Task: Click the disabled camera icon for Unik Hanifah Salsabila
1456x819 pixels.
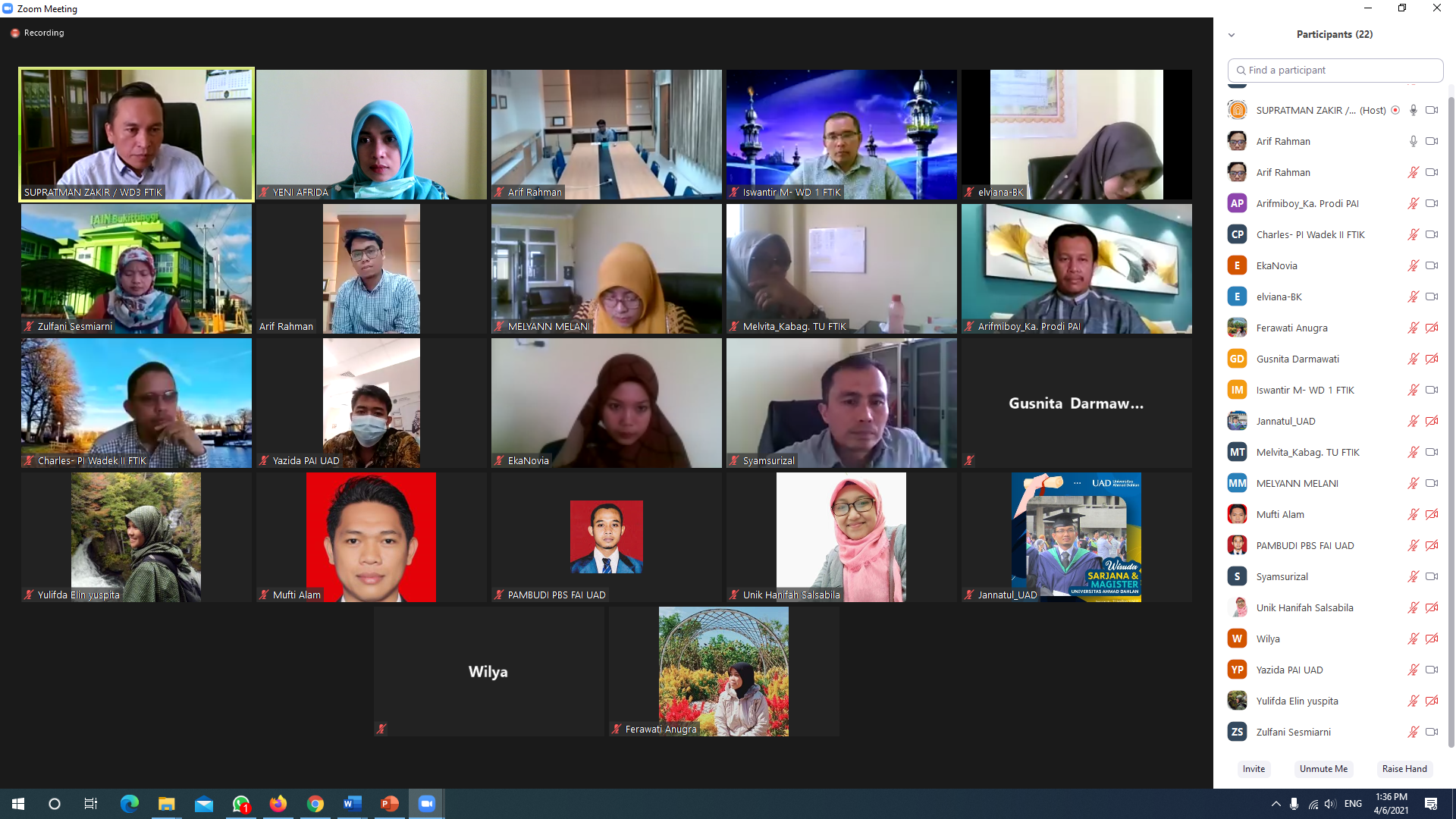Action: click(x=1432, y=607)
